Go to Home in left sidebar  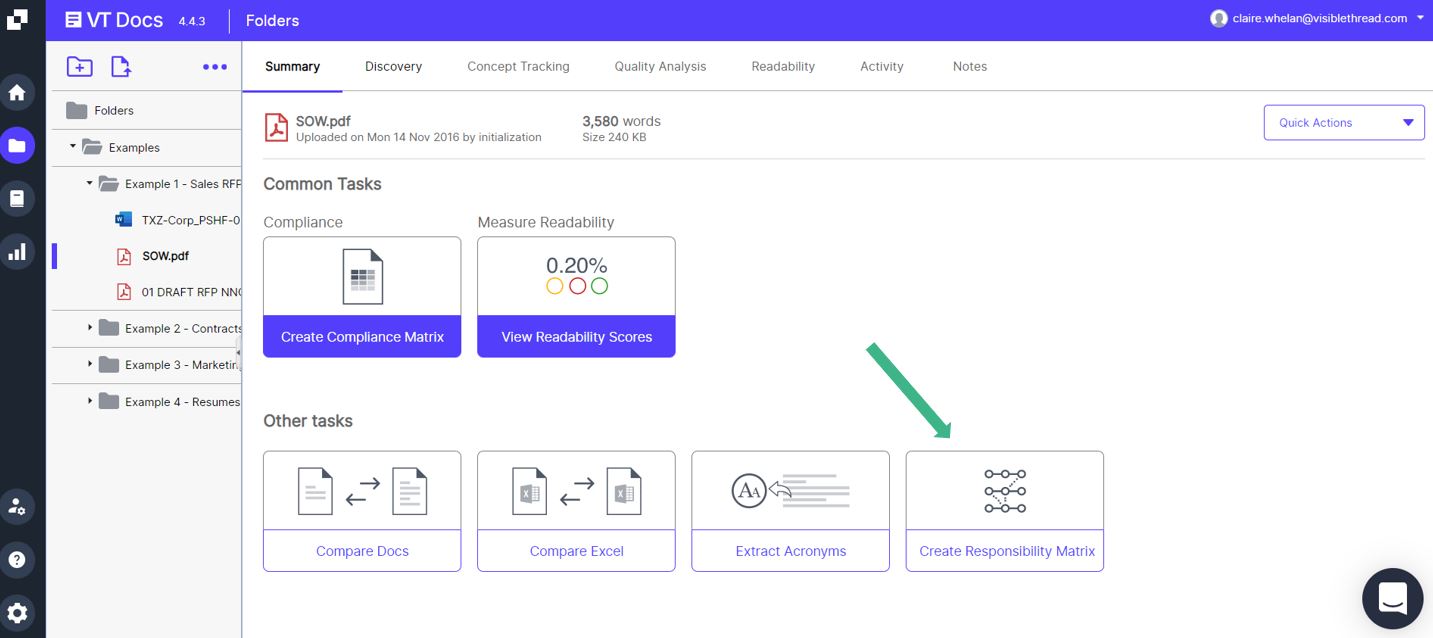[x=17, y=93]
